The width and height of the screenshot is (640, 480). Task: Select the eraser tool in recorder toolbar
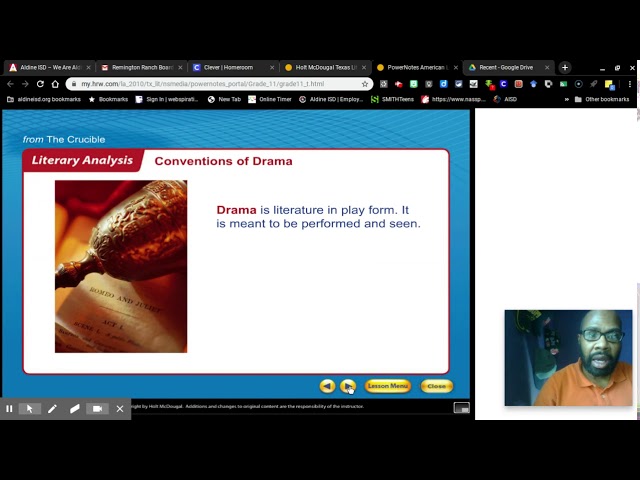[x=75, y=409]
